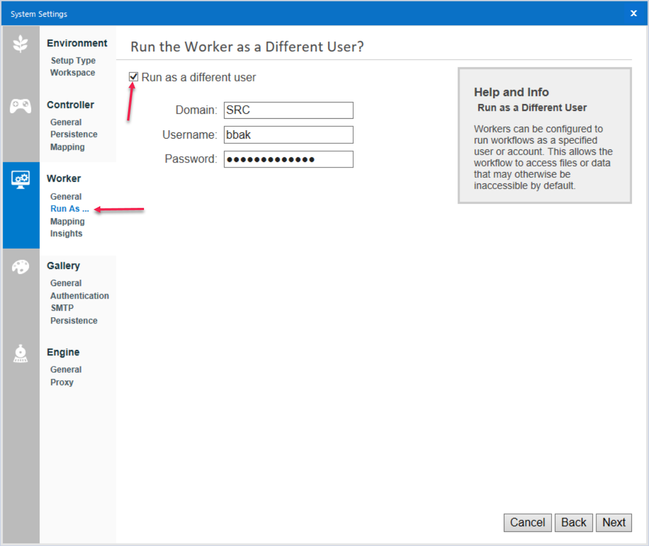Click the Domain input field
This screenshot has height=546, width=649.
click(288, 110)
